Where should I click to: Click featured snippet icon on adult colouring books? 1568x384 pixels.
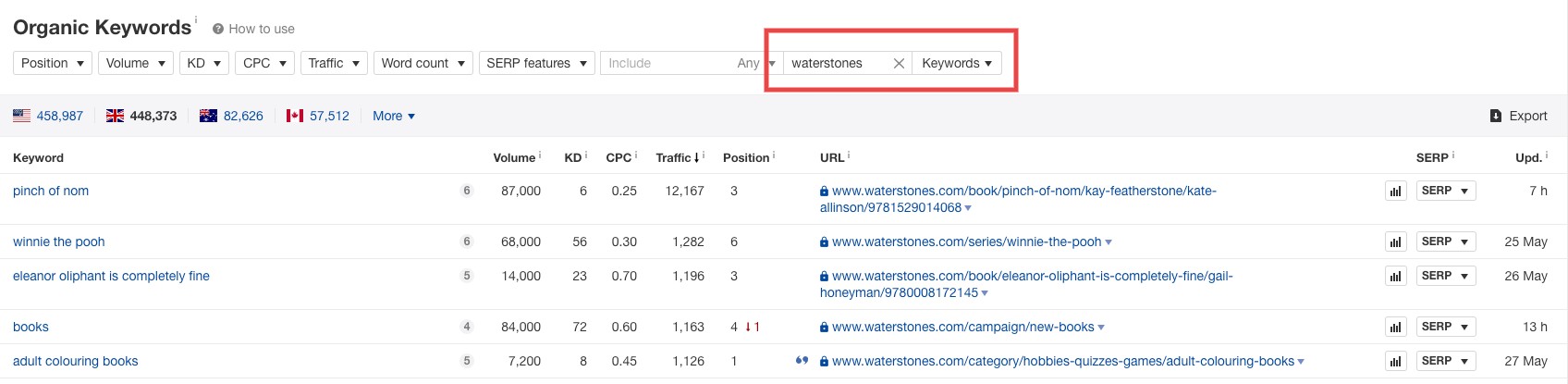(x=802, y=361)
